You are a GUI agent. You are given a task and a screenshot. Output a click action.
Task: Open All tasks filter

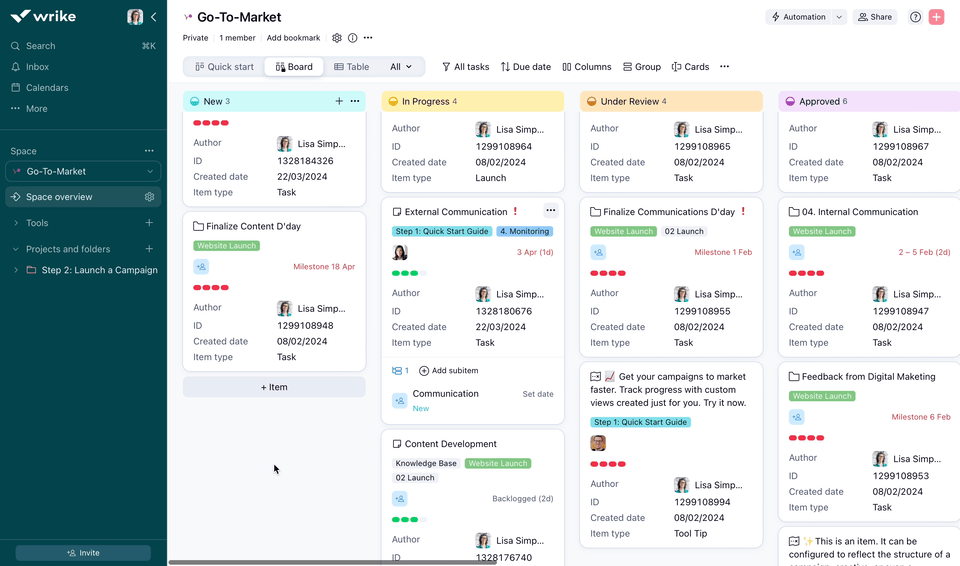coord(465,67)
